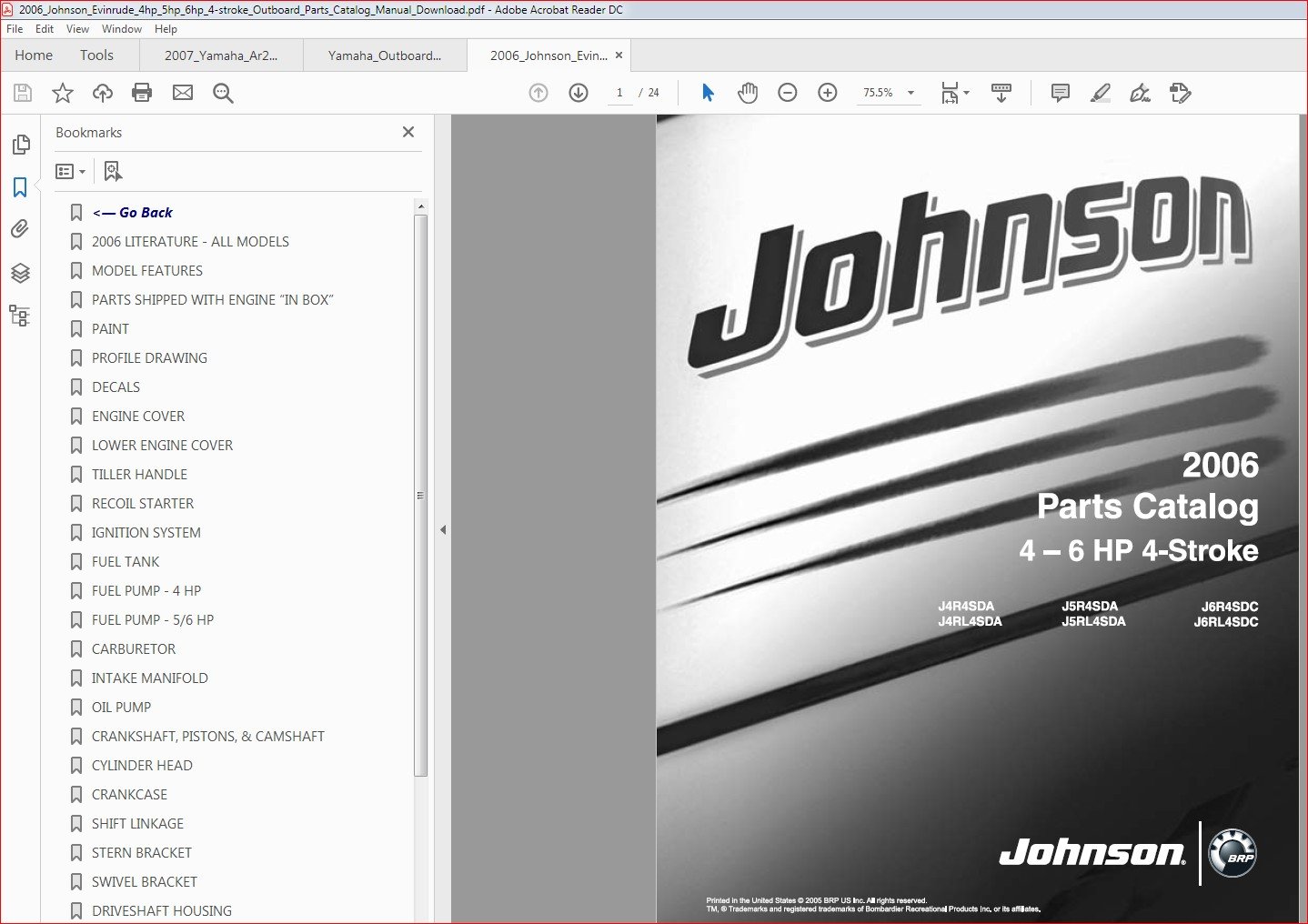The image size is (1308, 924).
Task: Go to the TILLER HANDLE bookmark
Action: (139, 475)
